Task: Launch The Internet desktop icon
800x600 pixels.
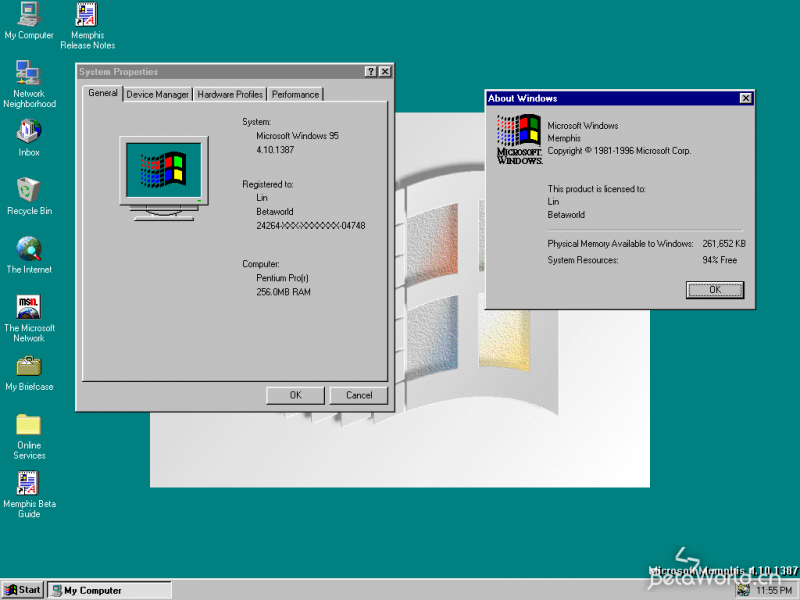Action: point(28,249)
